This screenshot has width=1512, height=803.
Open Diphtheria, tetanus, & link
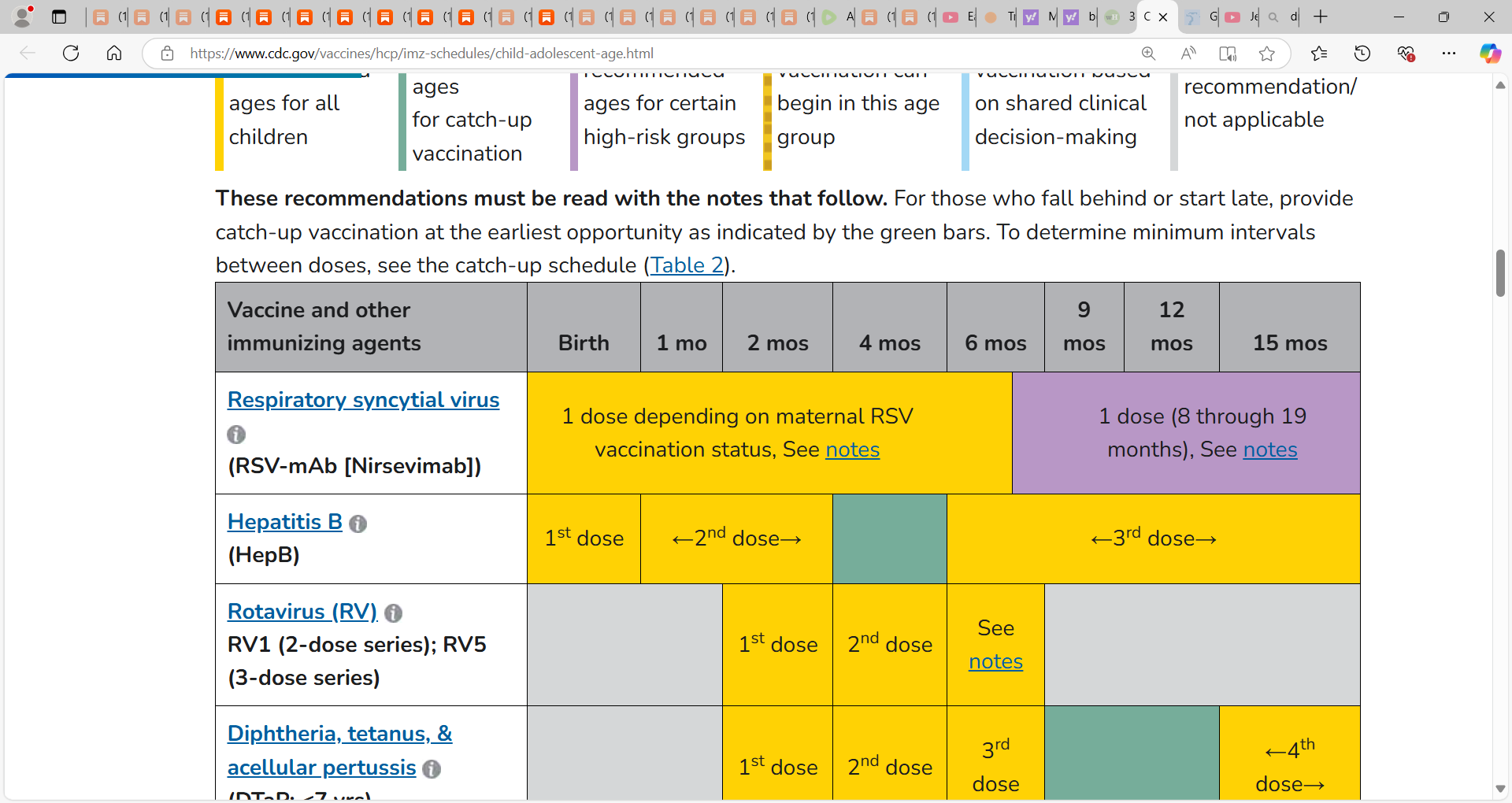pos(340,734)
